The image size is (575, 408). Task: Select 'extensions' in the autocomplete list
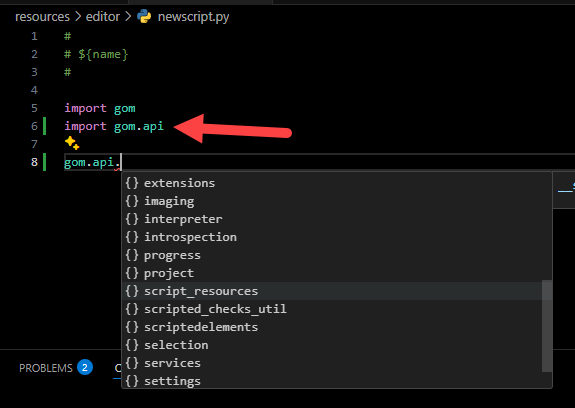(337, 183)
